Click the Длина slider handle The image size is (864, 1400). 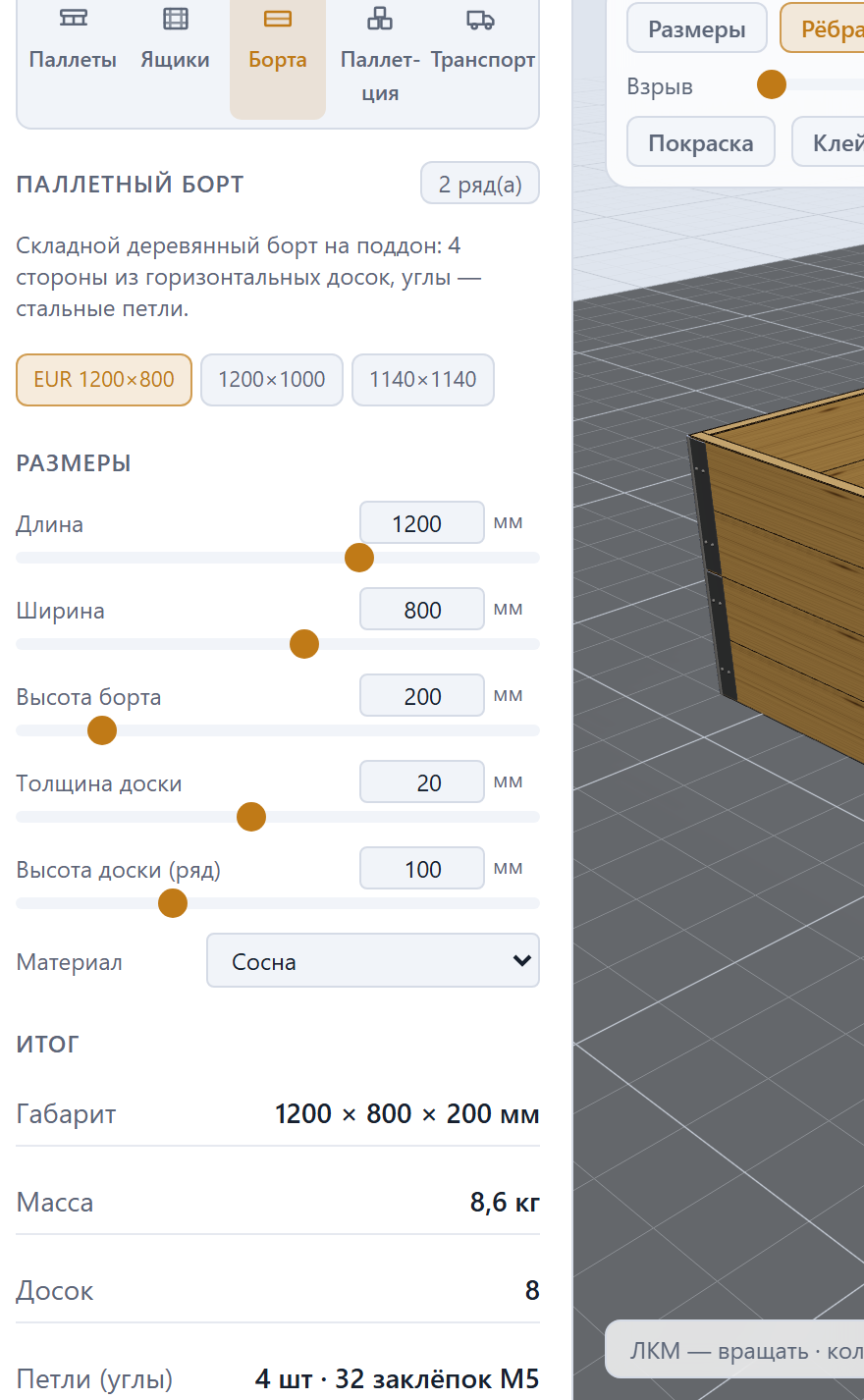[359, 558]
